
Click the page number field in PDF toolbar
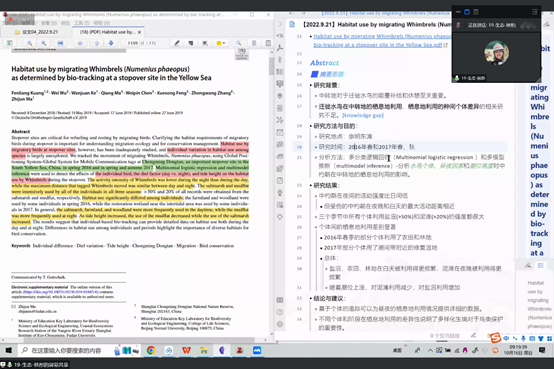click(133, 43)
